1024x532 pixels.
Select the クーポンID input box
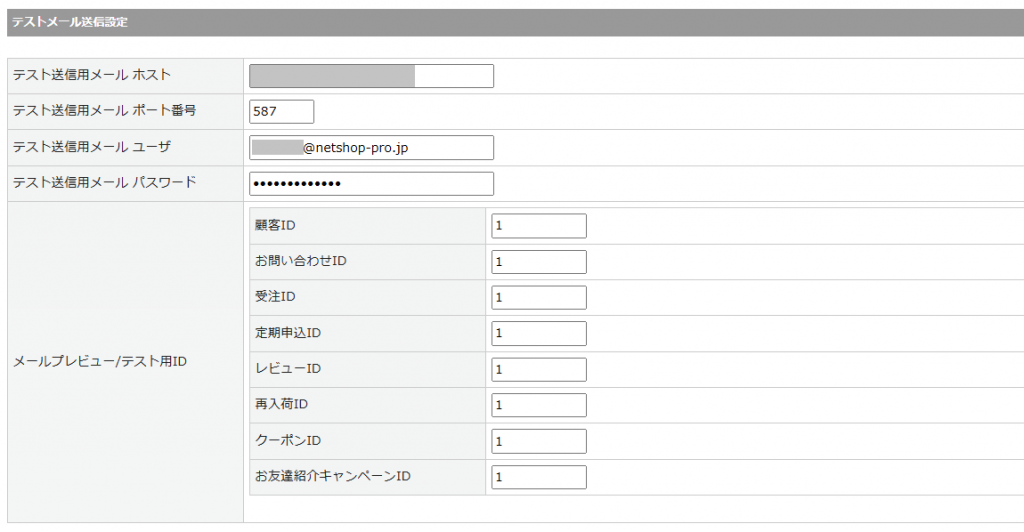(538, 442)
